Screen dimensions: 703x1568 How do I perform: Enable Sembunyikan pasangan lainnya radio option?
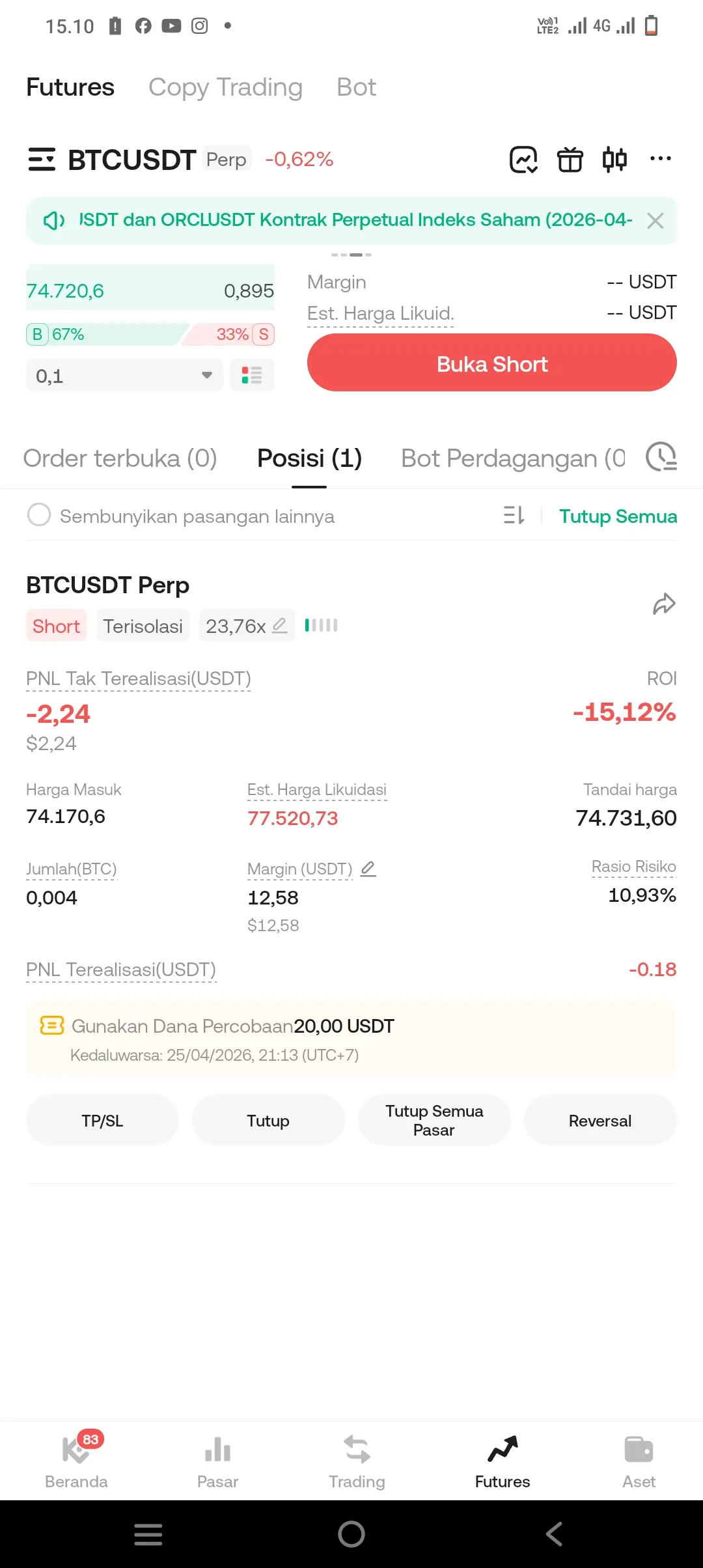coord(39,514)
